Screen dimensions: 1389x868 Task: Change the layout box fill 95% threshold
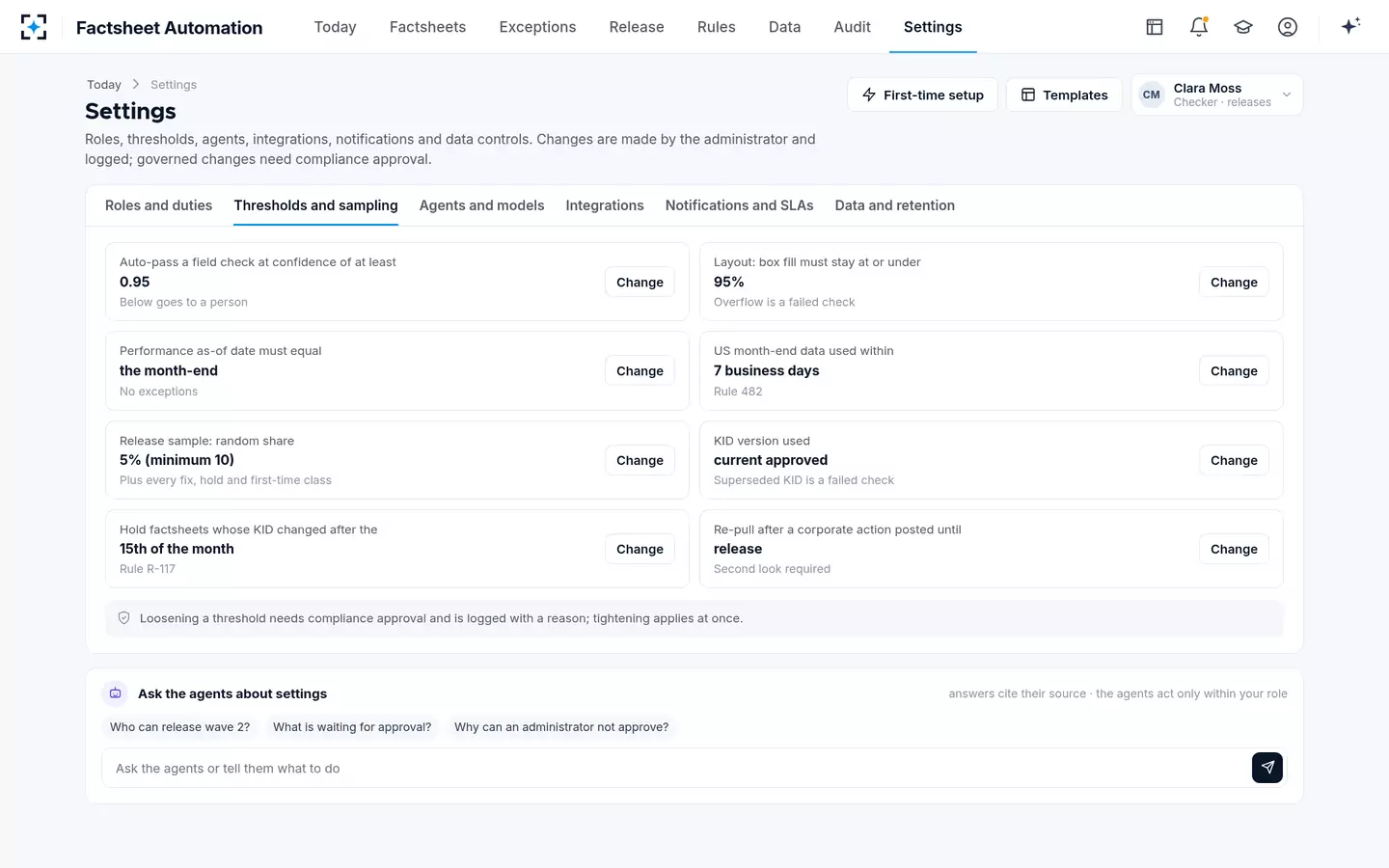[x=1234, y=282]
